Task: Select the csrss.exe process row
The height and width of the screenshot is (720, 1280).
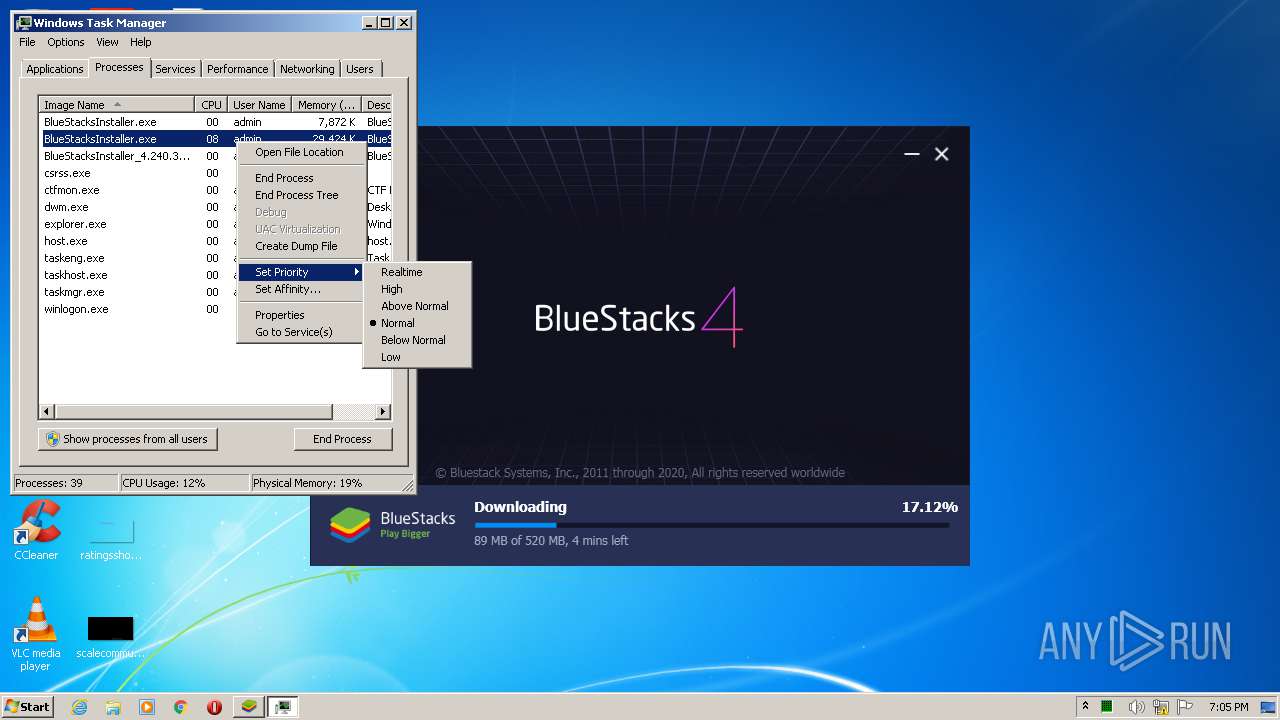Action: click(138, 173)
